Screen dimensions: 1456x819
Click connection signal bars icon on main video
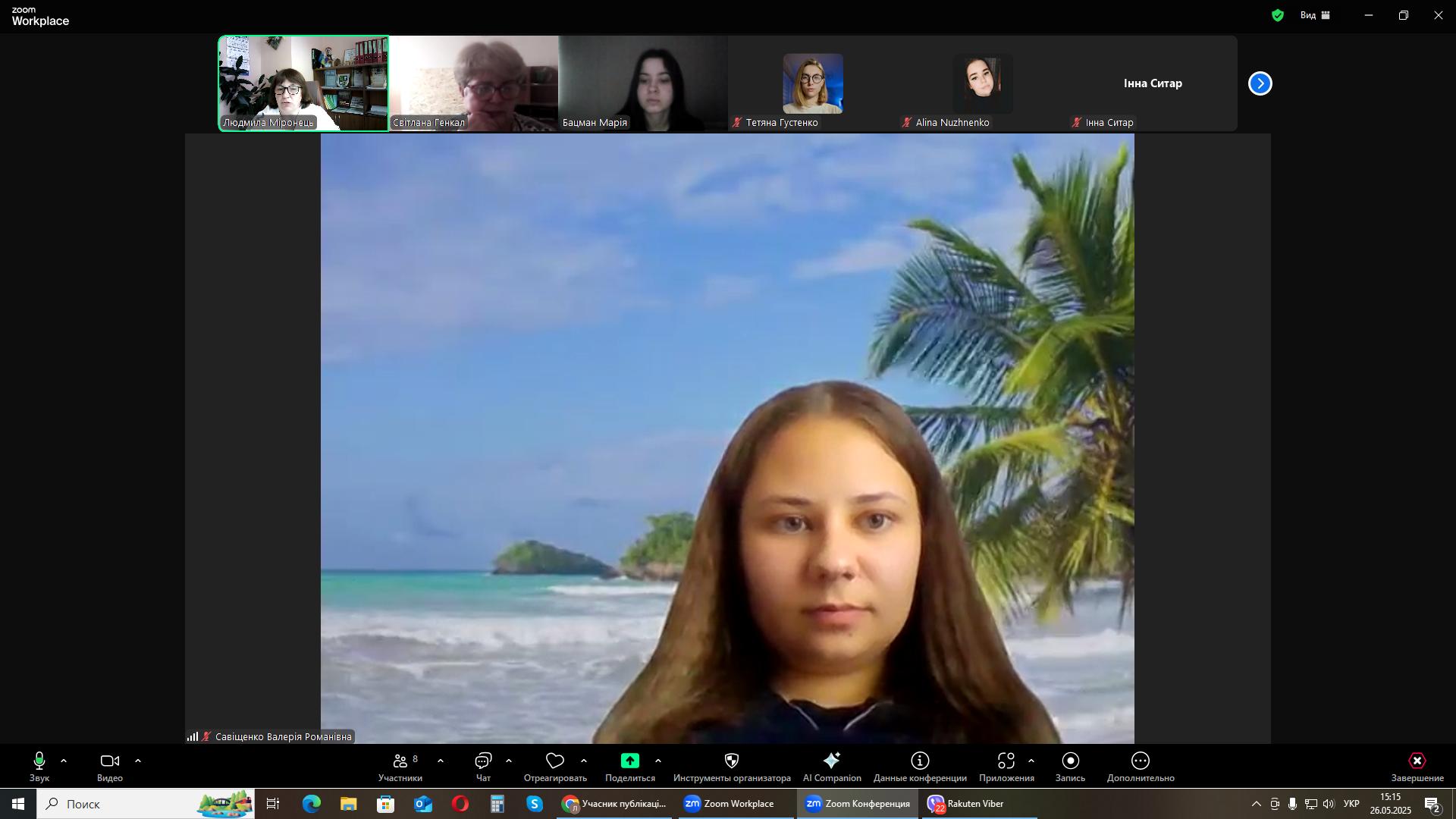click(x=193, y=736)
